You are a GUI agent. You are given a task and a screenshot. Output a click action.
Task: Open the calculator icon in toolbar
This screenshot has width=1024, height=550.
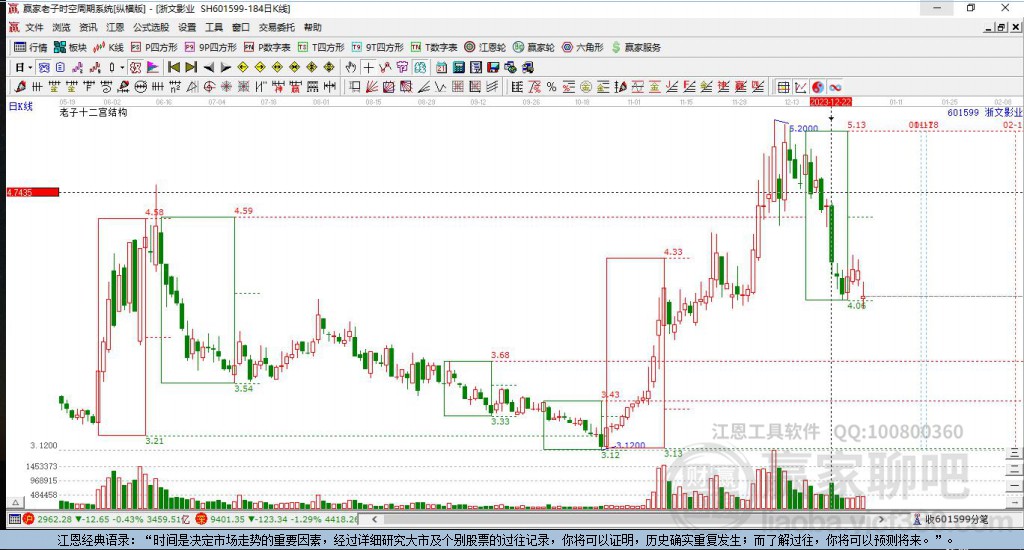458,67
